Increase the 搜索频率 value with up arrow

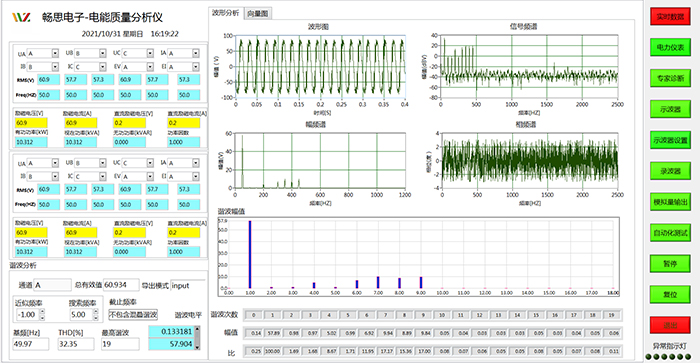[x=96, y=312]
